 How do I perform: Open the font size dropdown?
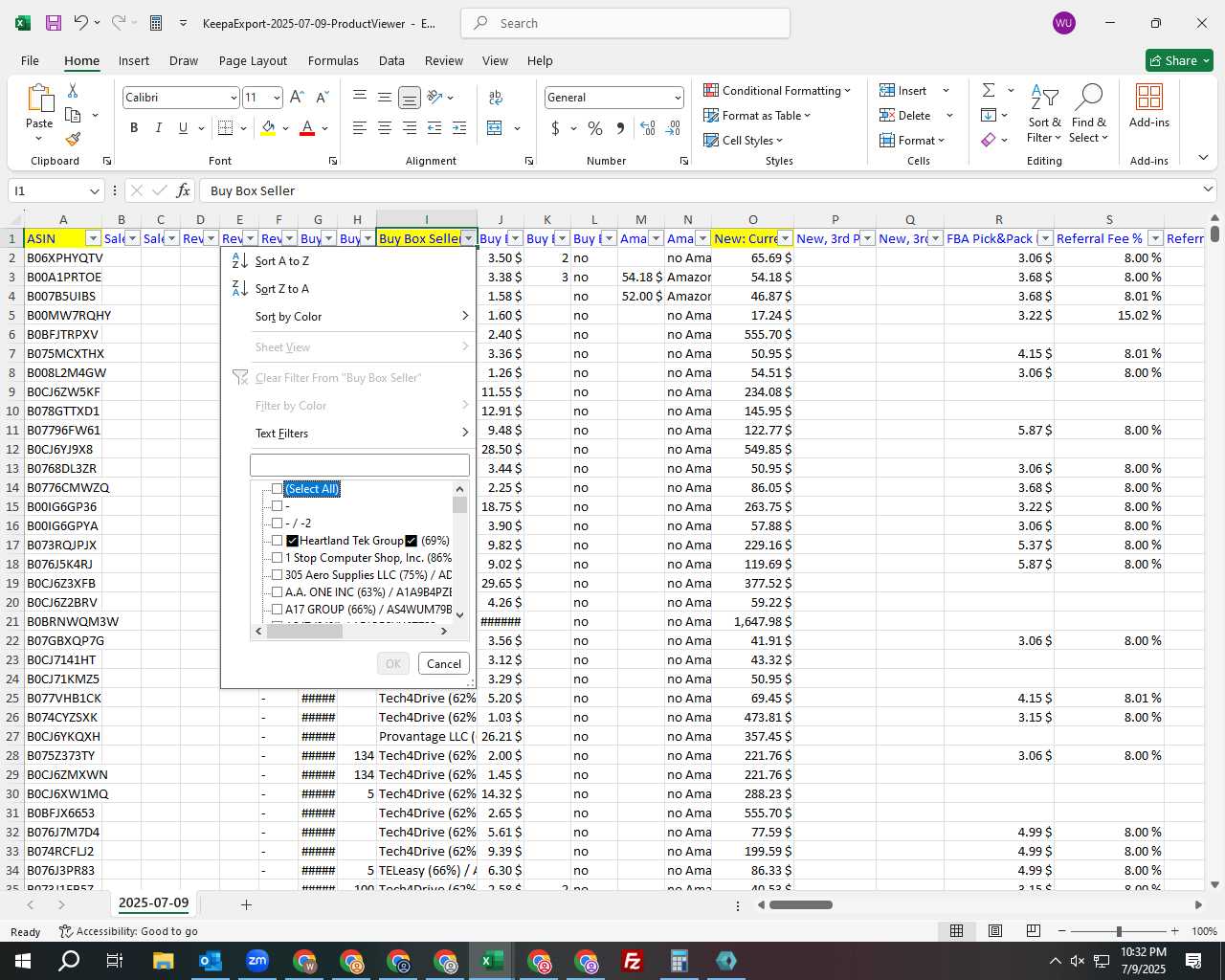click(277, 98)
